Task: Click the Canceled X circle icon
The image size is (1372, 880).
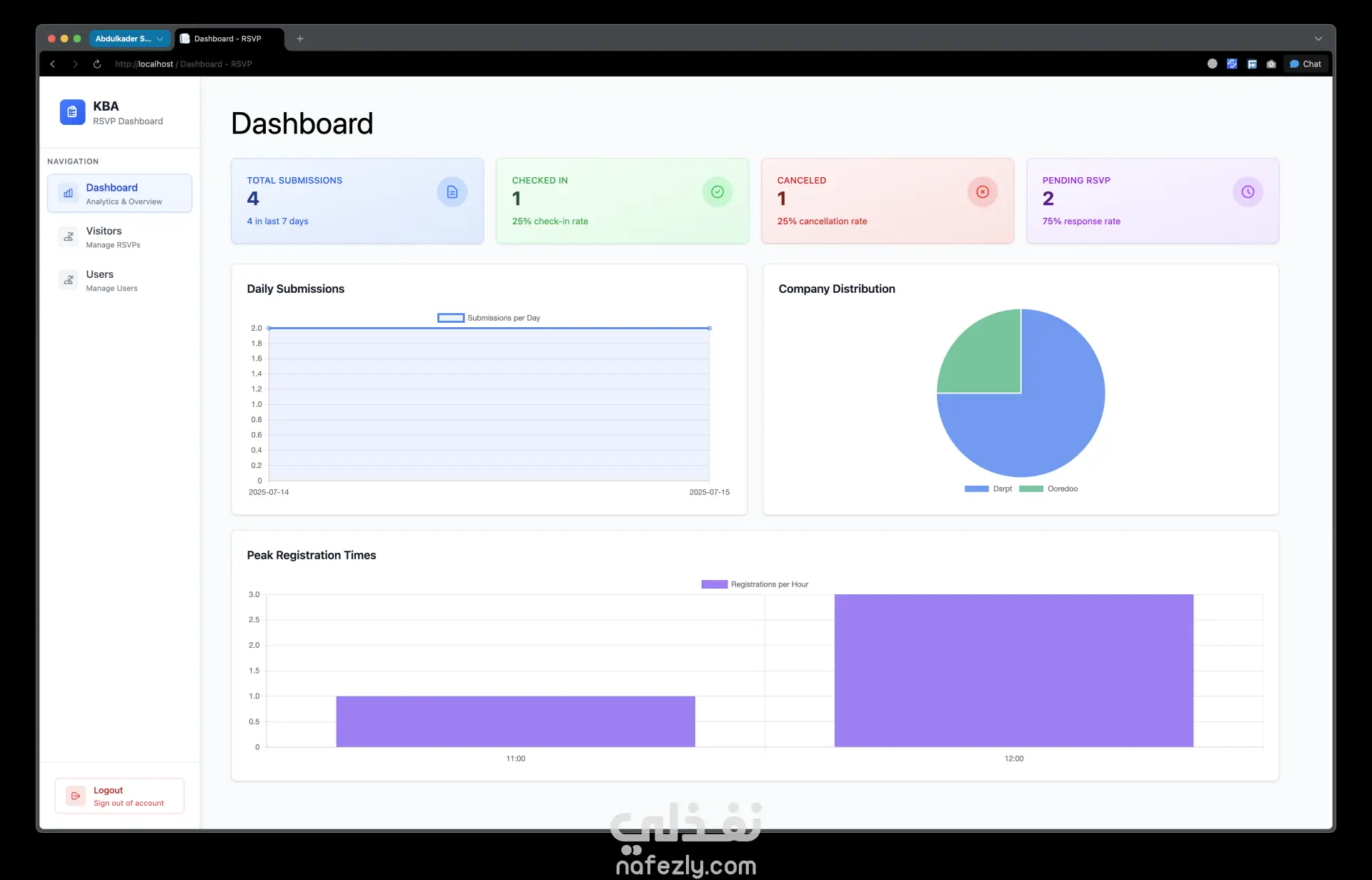Action: (x=983, y=192)
